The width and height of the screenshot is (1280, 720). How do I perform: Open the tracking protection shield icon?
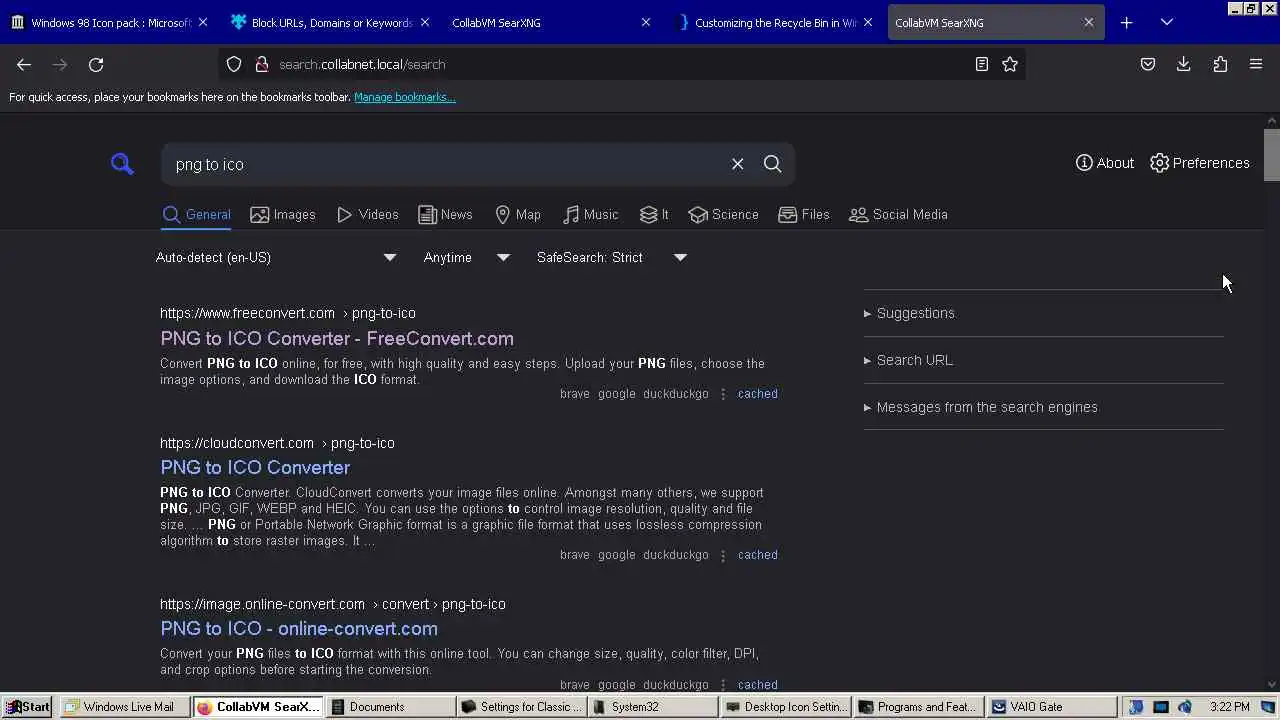click(234, 64)
